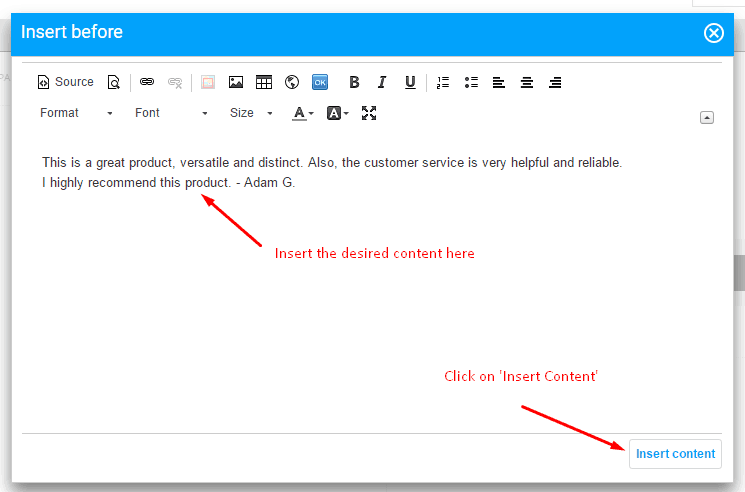
Task: Toggle underline formatting
Action: (410, 82)
